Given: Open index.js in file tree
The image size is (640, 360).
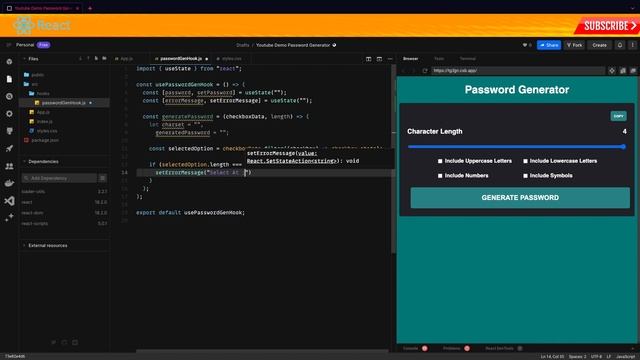Looking at the screenshot, I should 41,122.
